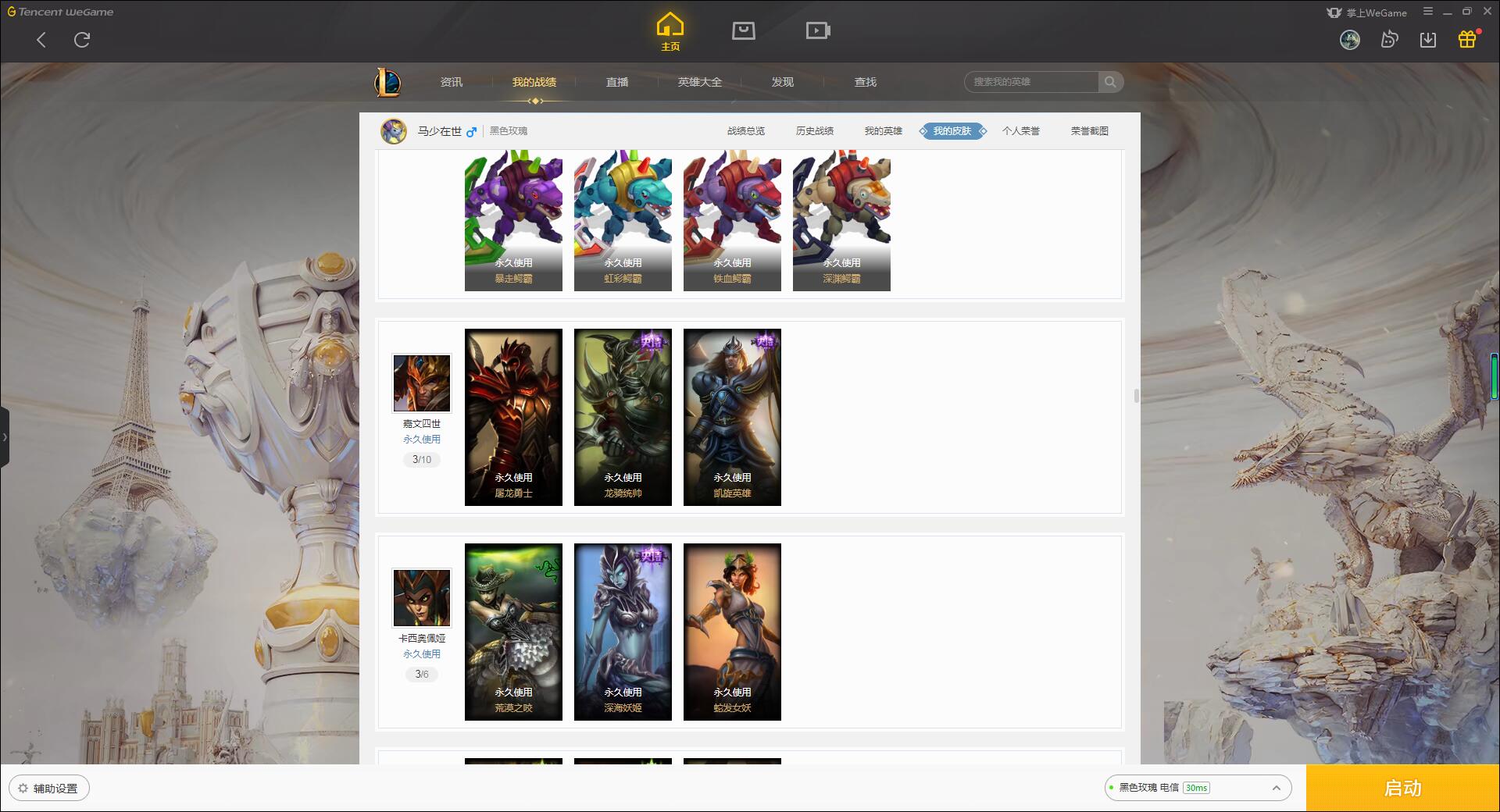Click the male gender icon
Image resolution: width=1500 pixels, height=812 pixels.
[471, 132]
